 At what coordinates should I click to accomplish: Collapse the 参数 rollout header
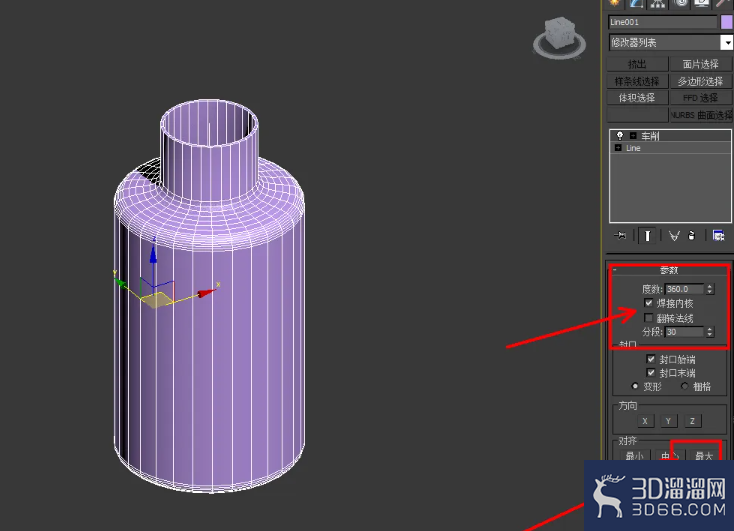[669, 270]
